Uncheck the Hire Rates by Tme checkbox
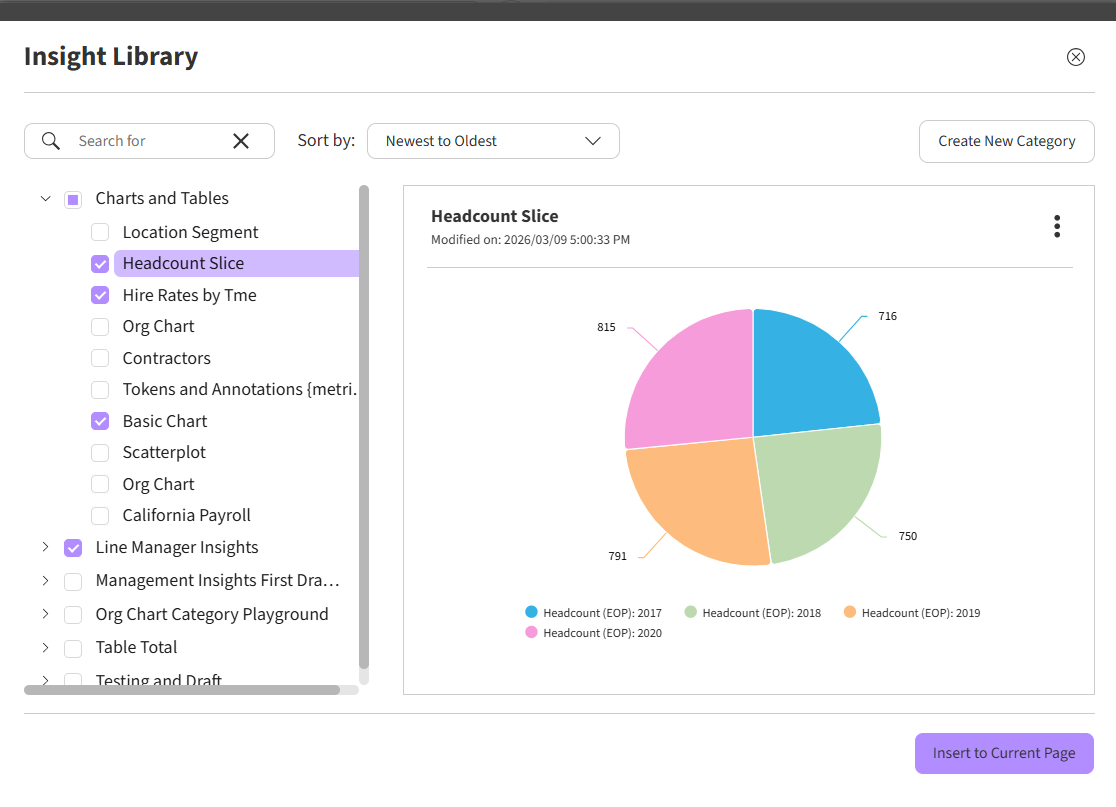 100,295
